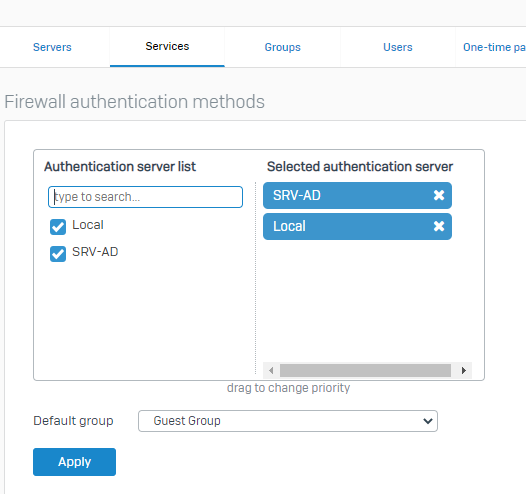Click the scrollbar right arrow
The image size is (526, 494).
click(x=464, y=371)
